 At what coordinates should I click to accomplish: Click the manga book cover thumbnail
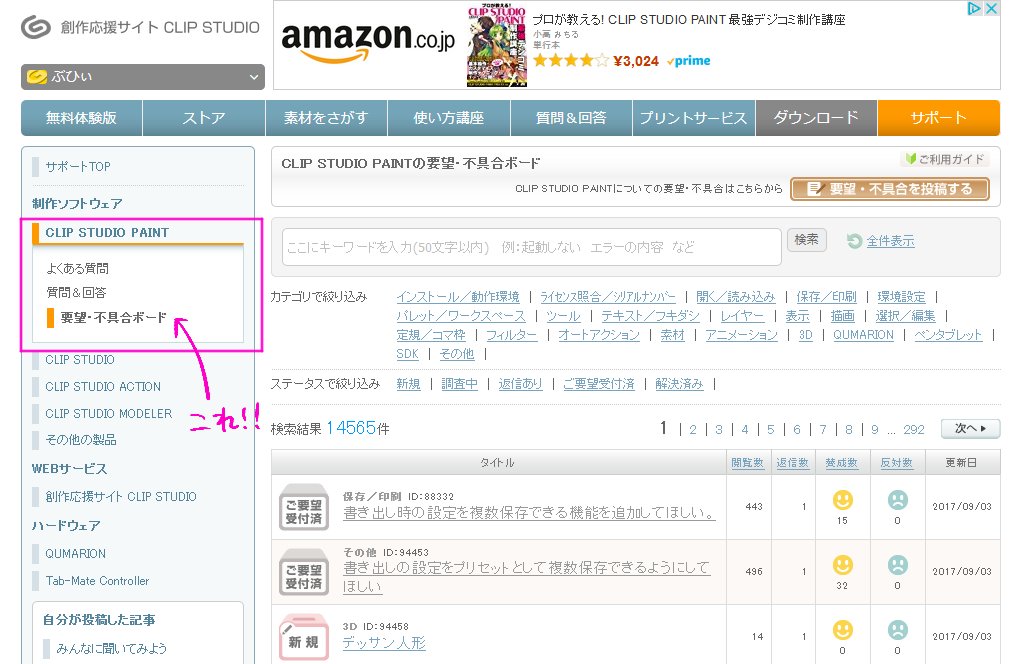(497, 46)
